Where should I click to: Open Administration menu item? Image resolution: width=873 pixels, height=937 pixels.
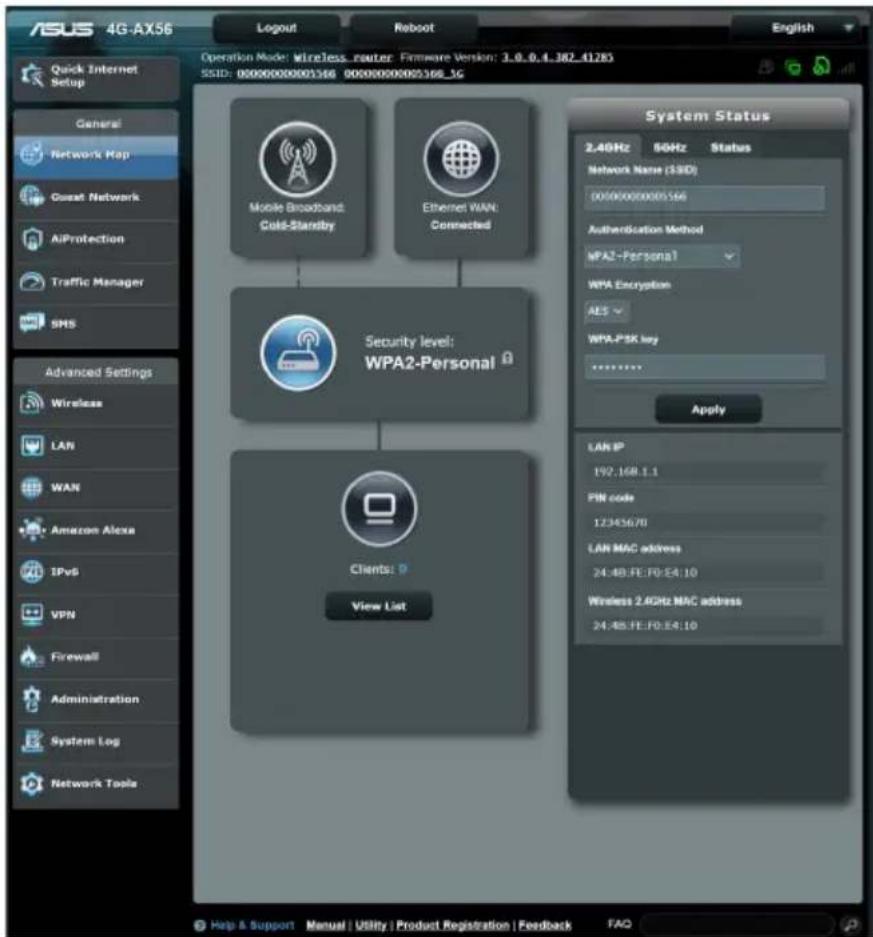pos(96,699)
